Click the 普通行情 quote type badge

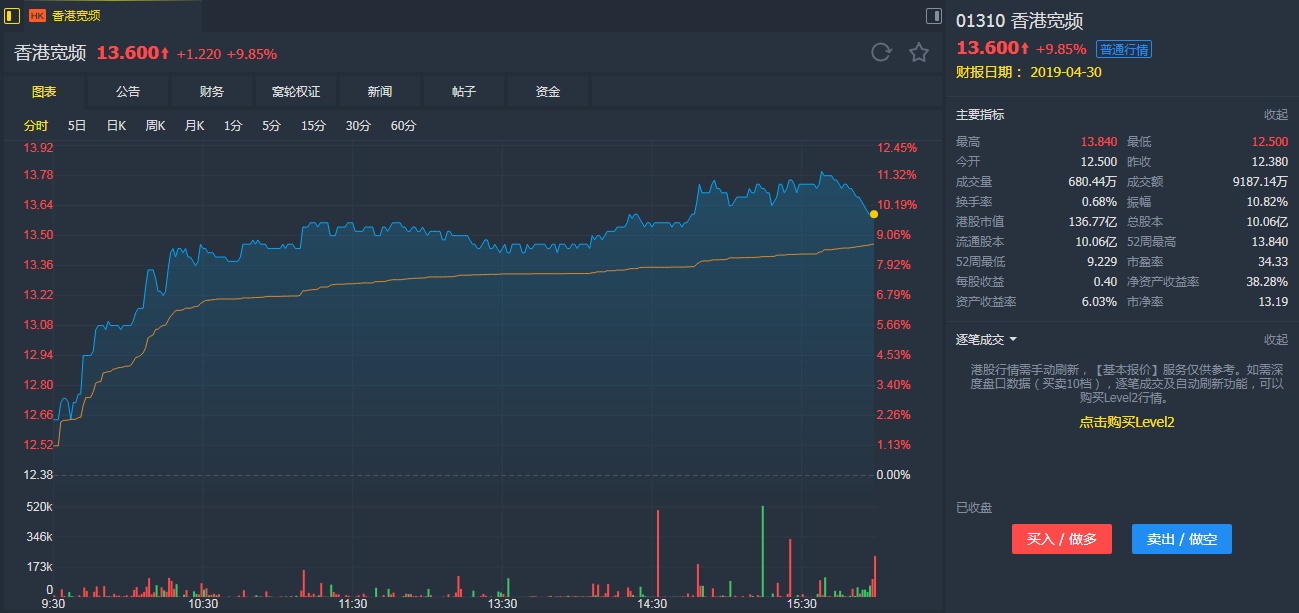tap(1124, 50)
